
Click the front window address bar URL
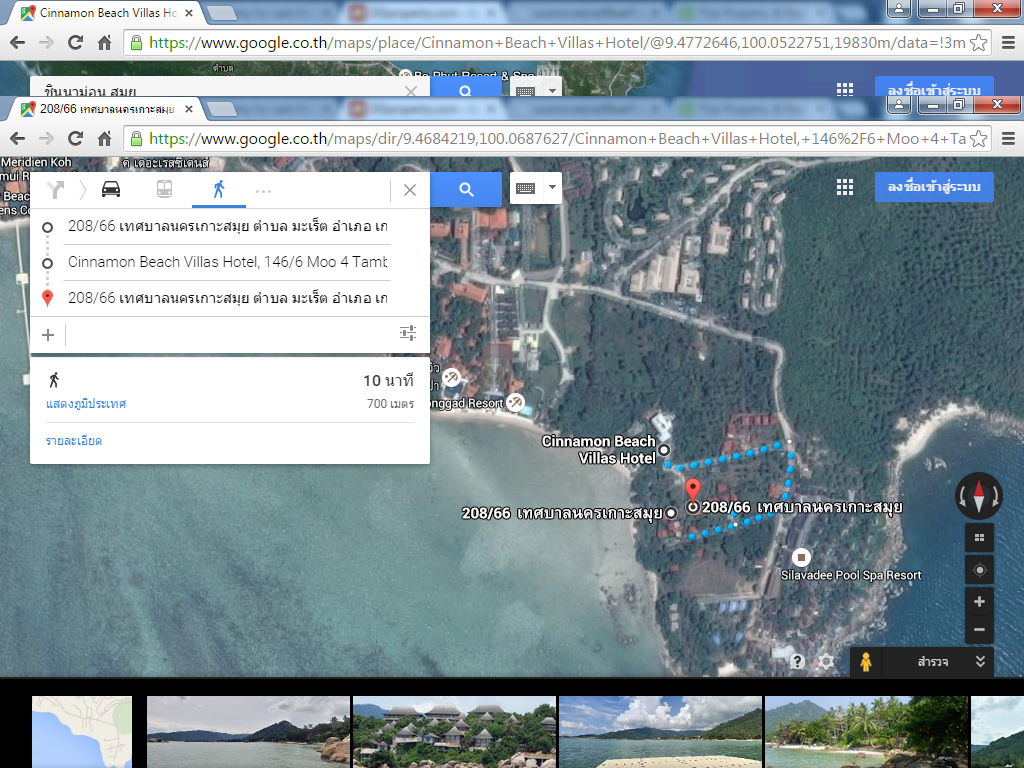(557, 138)
